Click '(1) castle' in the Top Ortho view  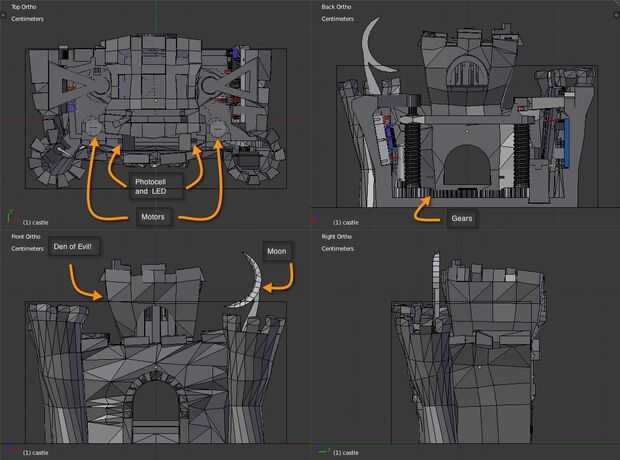click(x=36, y=222)
